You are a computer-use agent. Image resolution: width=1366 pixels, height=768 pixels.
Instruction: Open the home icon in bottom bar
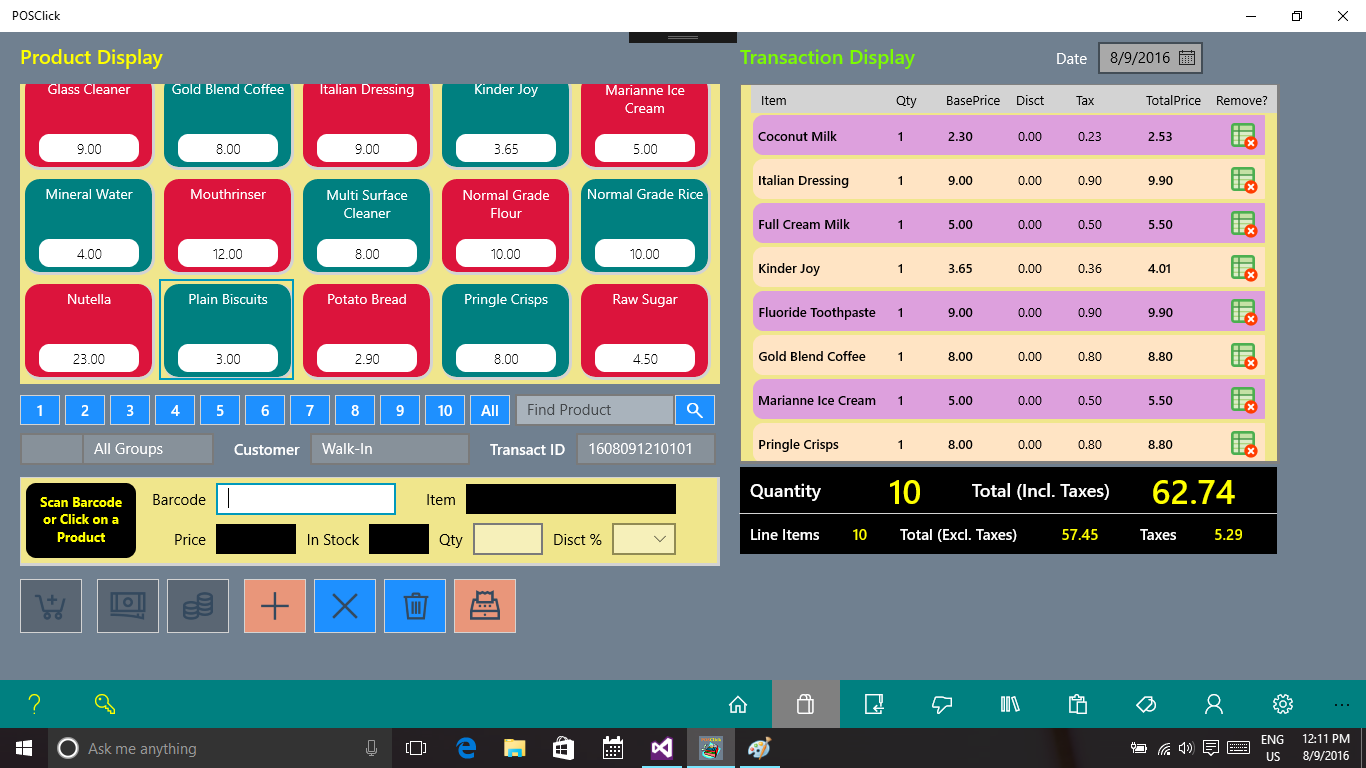738,704
